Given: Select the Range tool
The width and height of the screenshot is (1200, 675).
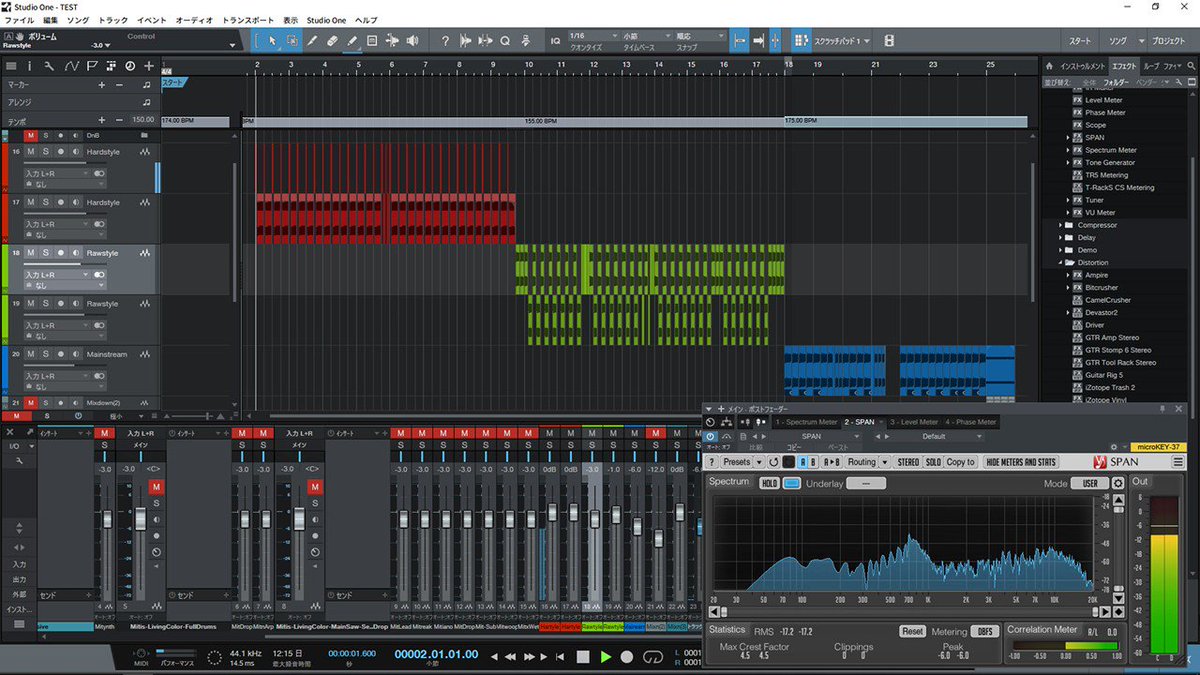Looking at the screenshot, I should 292,41.
